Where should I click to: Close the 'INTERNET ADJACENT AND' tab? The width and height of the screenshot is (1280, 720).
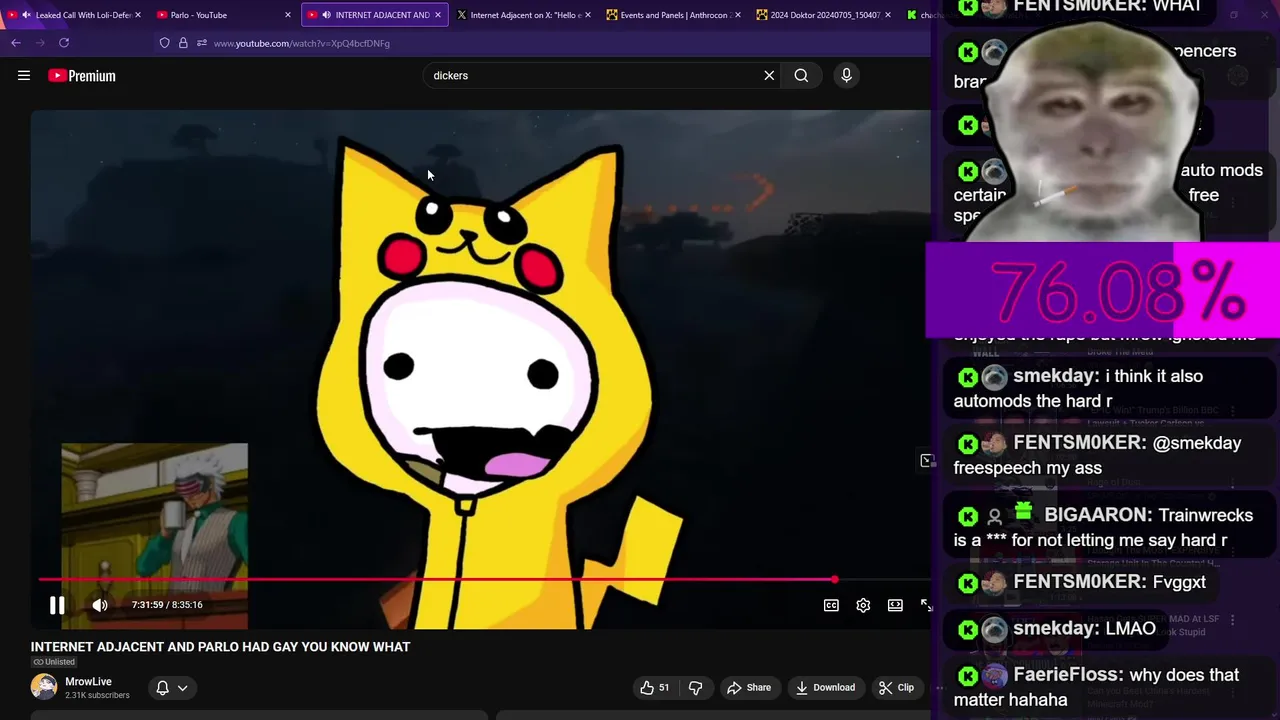click(437, 15)
